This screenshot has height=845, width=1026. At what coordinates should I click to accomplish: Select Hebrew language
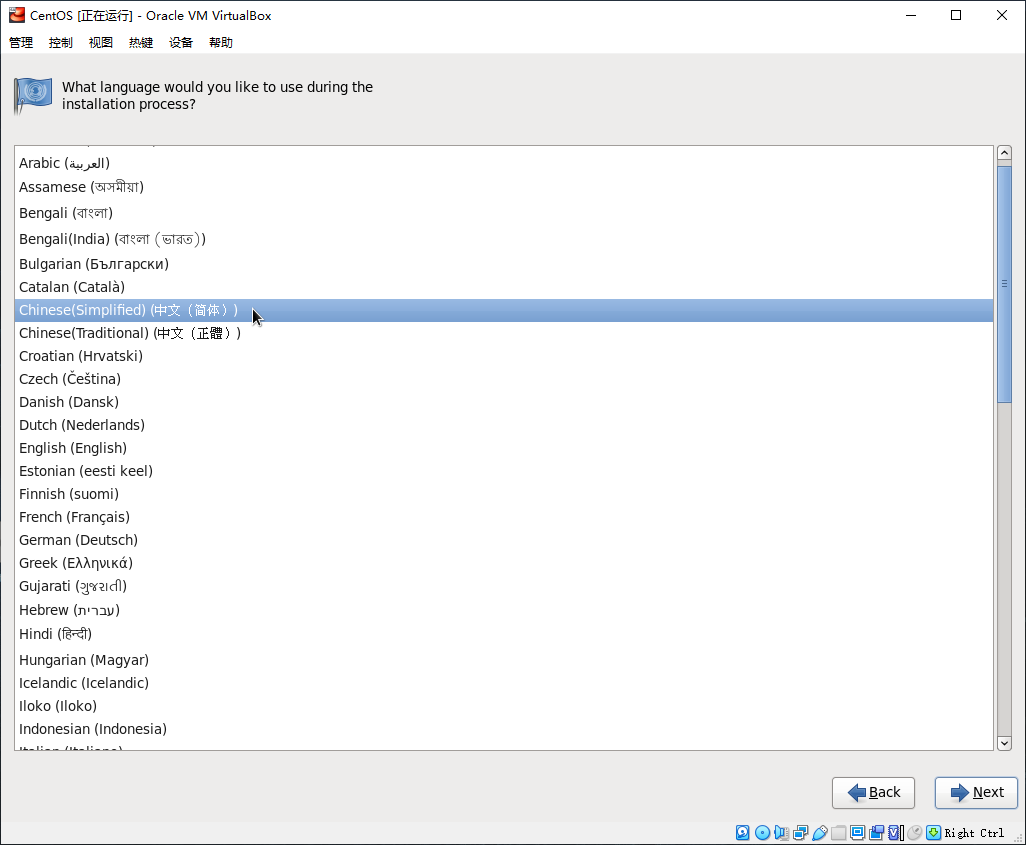tap(504, 610)
